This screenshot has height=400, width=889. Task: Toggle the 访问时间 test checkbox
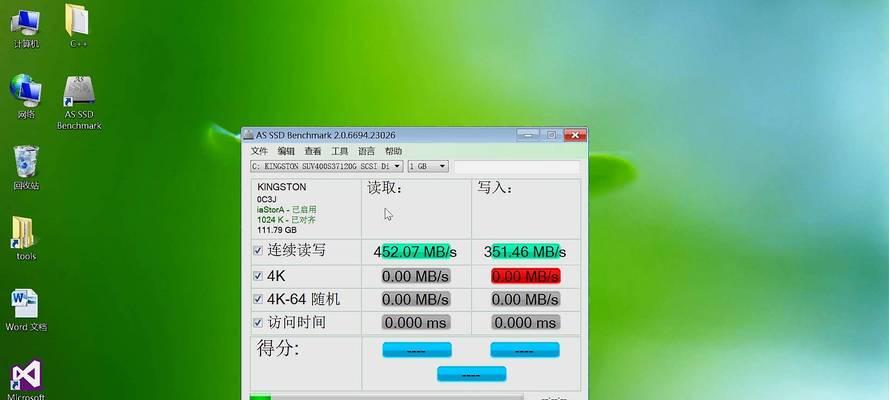click(257, 322)
